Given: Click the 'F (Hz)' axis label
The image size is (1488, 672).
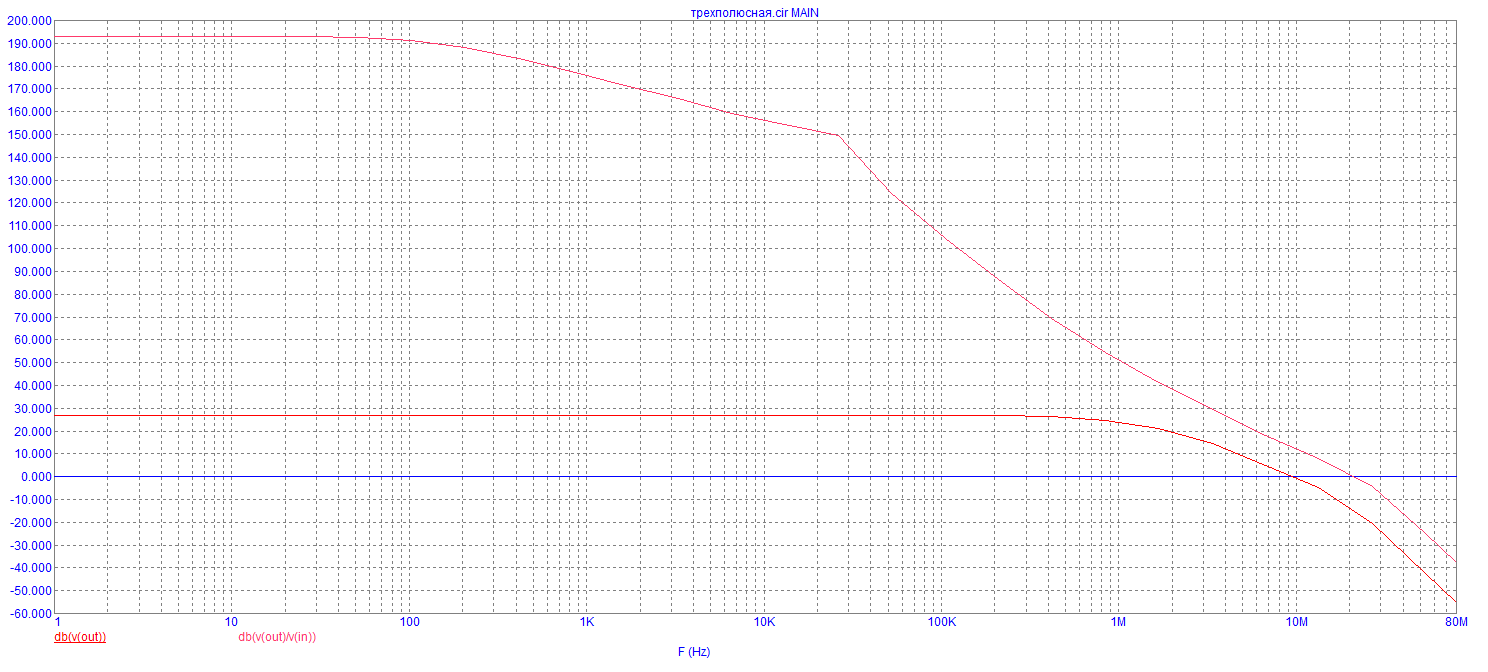Looking at the screenshot, I should click(694, 652).
